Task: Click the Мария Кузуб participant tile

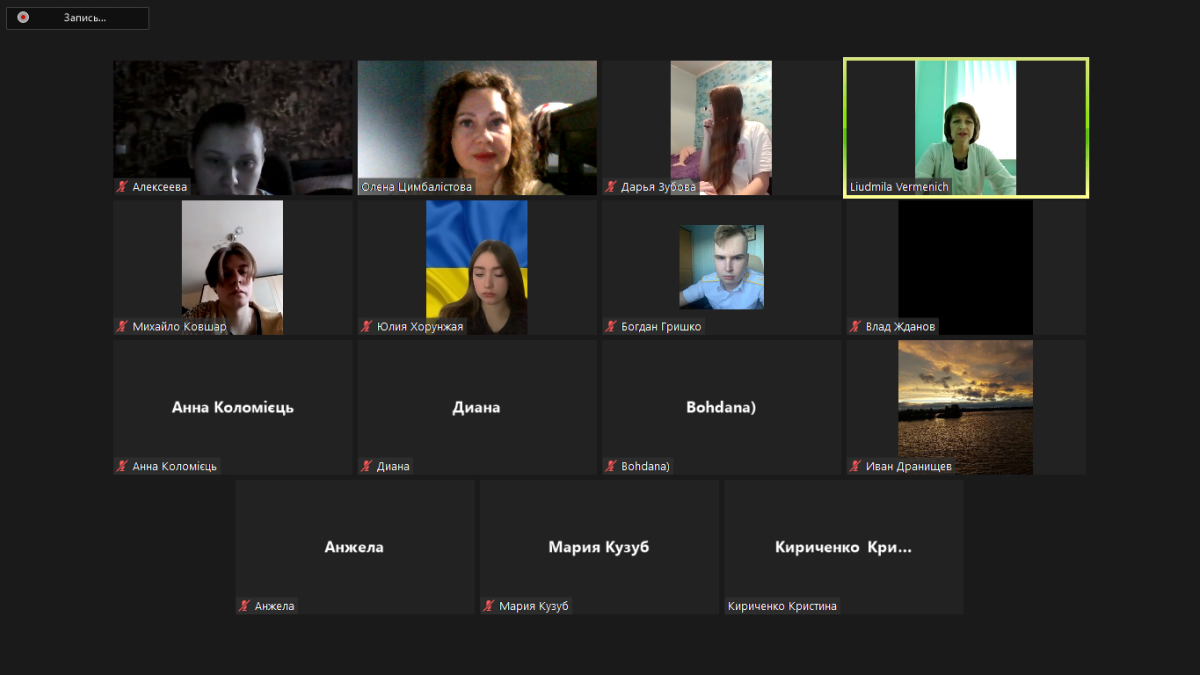Action: (x=599, y=546)
